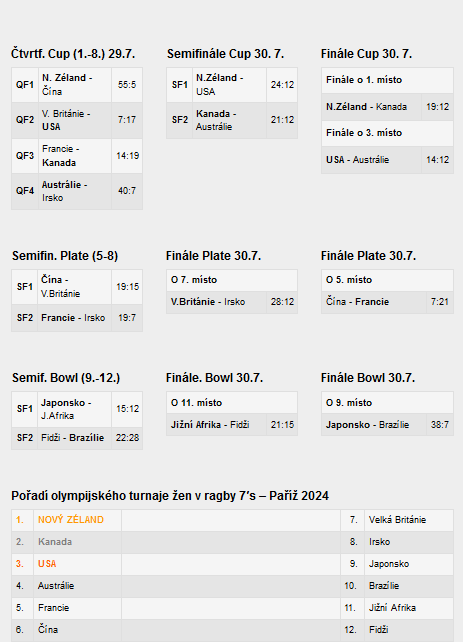This screenshot has height=642, width=463.
Task: Select the Fidži - Brazílie 22:28 score
Action: 127,438
